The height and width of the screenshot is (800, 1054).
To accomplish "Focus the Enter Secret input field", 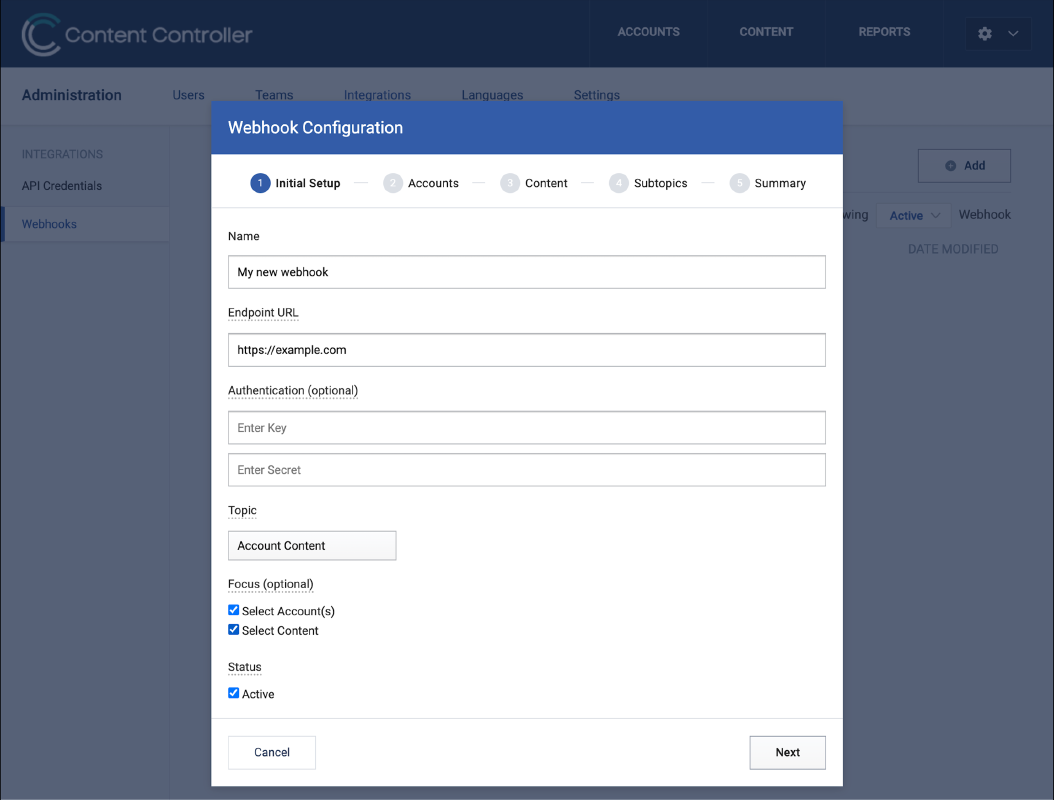I will pyautogui.click(x=526, y=469).
